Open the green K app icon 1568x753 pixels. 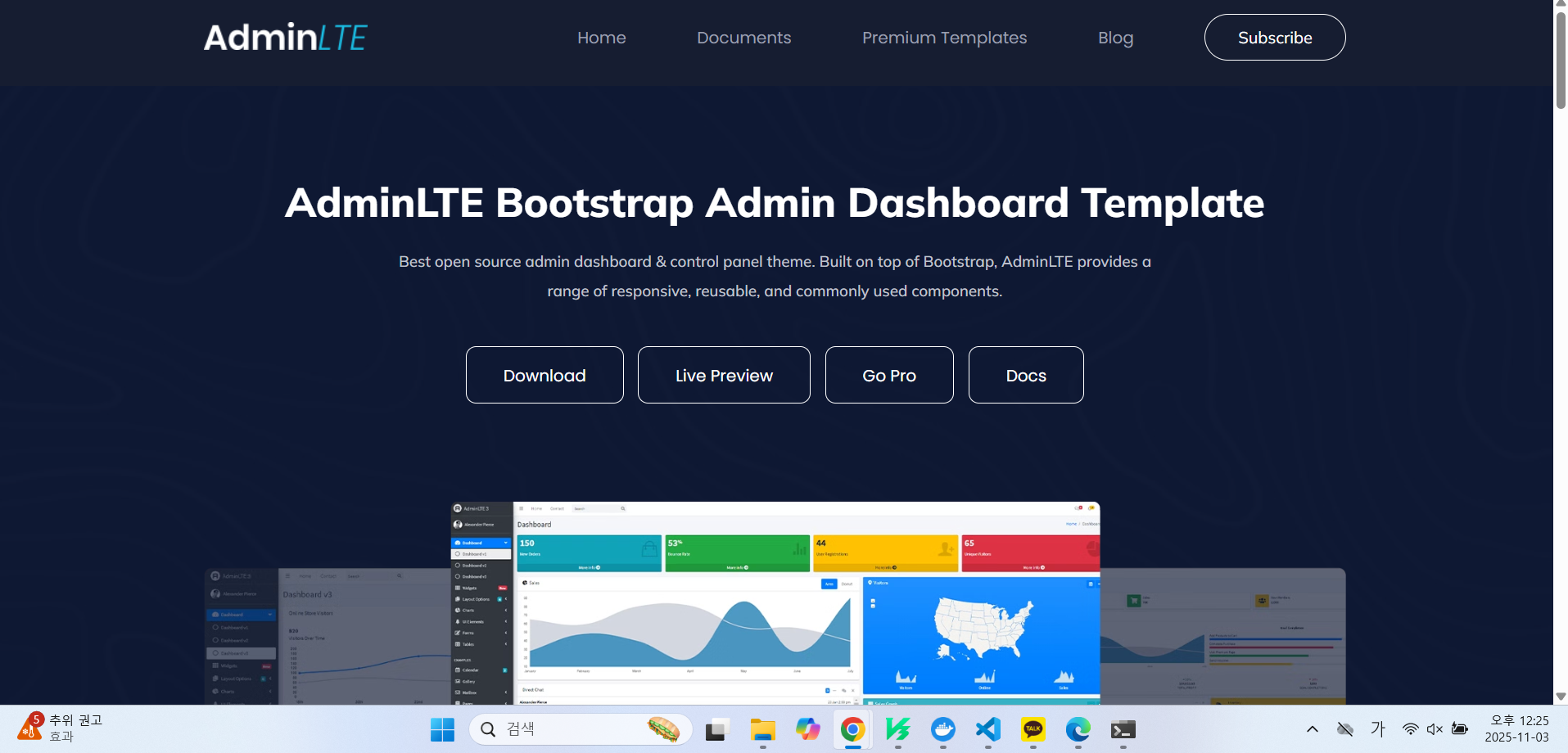898,729
